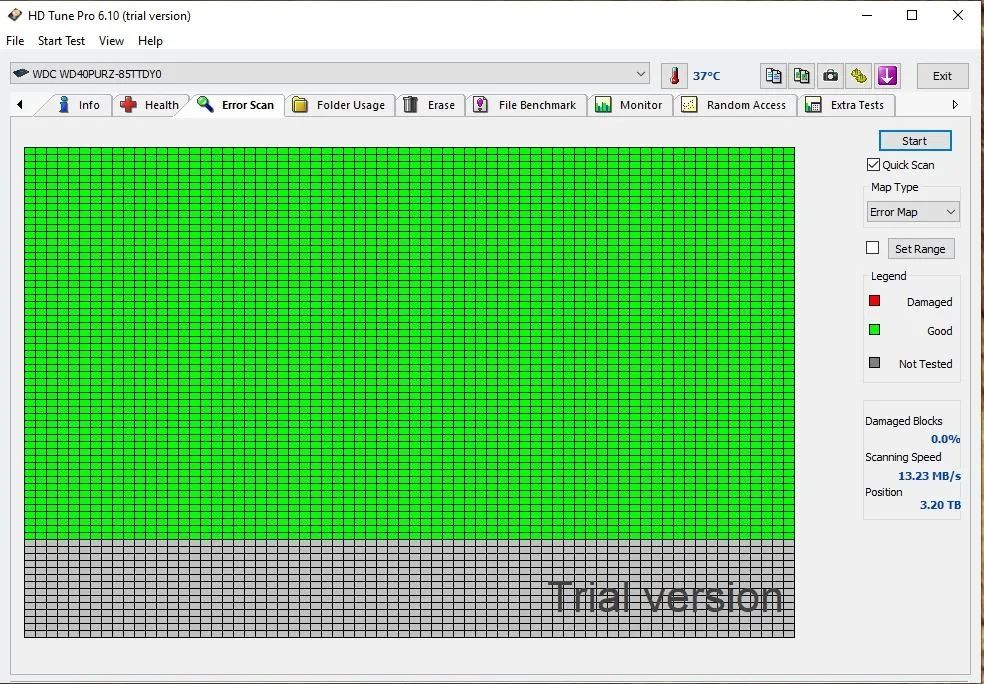Switch to the Info tab
This screenshot has height=684, width=984.
(78, 105)
